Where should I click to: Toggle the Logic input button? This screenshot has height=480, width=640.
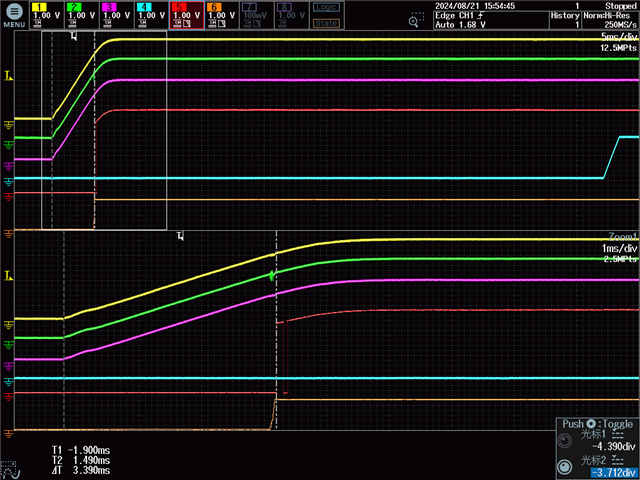pos(327,7)
